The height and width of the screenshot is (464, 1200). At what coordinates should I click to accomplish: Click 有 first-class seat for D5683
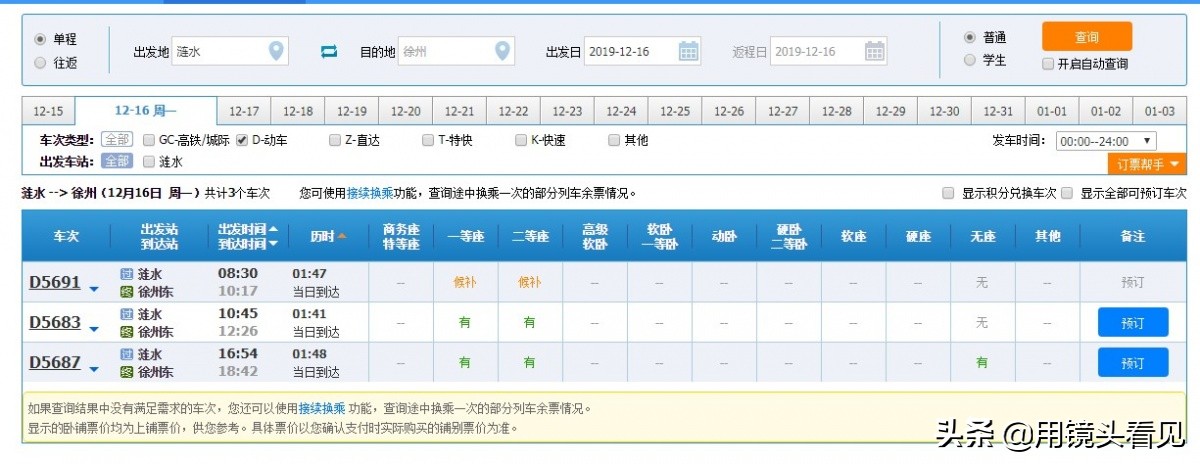click(x=465, y=322)
